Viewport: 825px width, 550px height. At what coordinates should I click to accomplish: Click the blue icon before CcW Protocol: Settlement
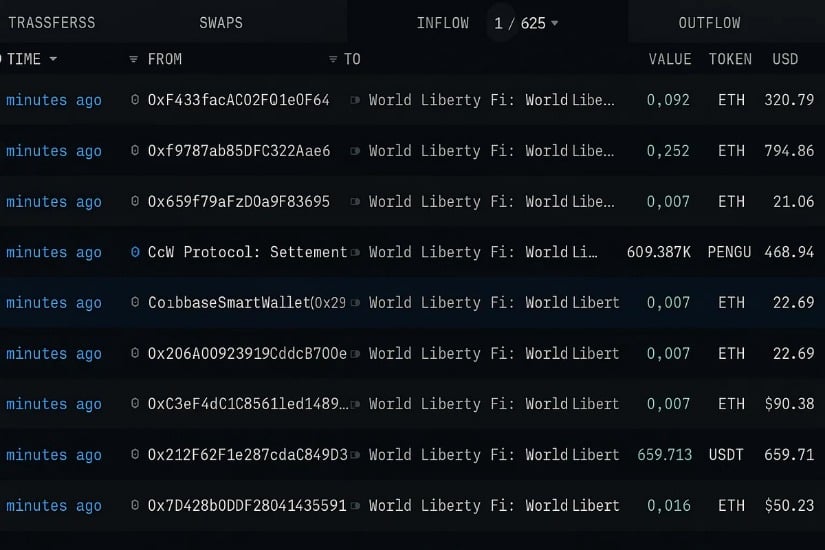(135, 252)
